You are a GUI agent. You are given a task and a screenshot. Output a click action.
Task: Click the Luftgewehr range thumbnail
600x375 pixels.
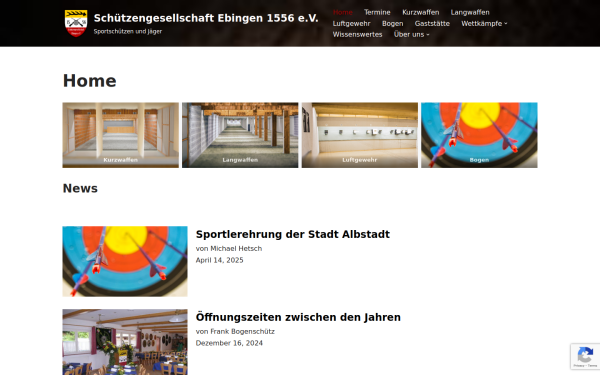(360, 135)
